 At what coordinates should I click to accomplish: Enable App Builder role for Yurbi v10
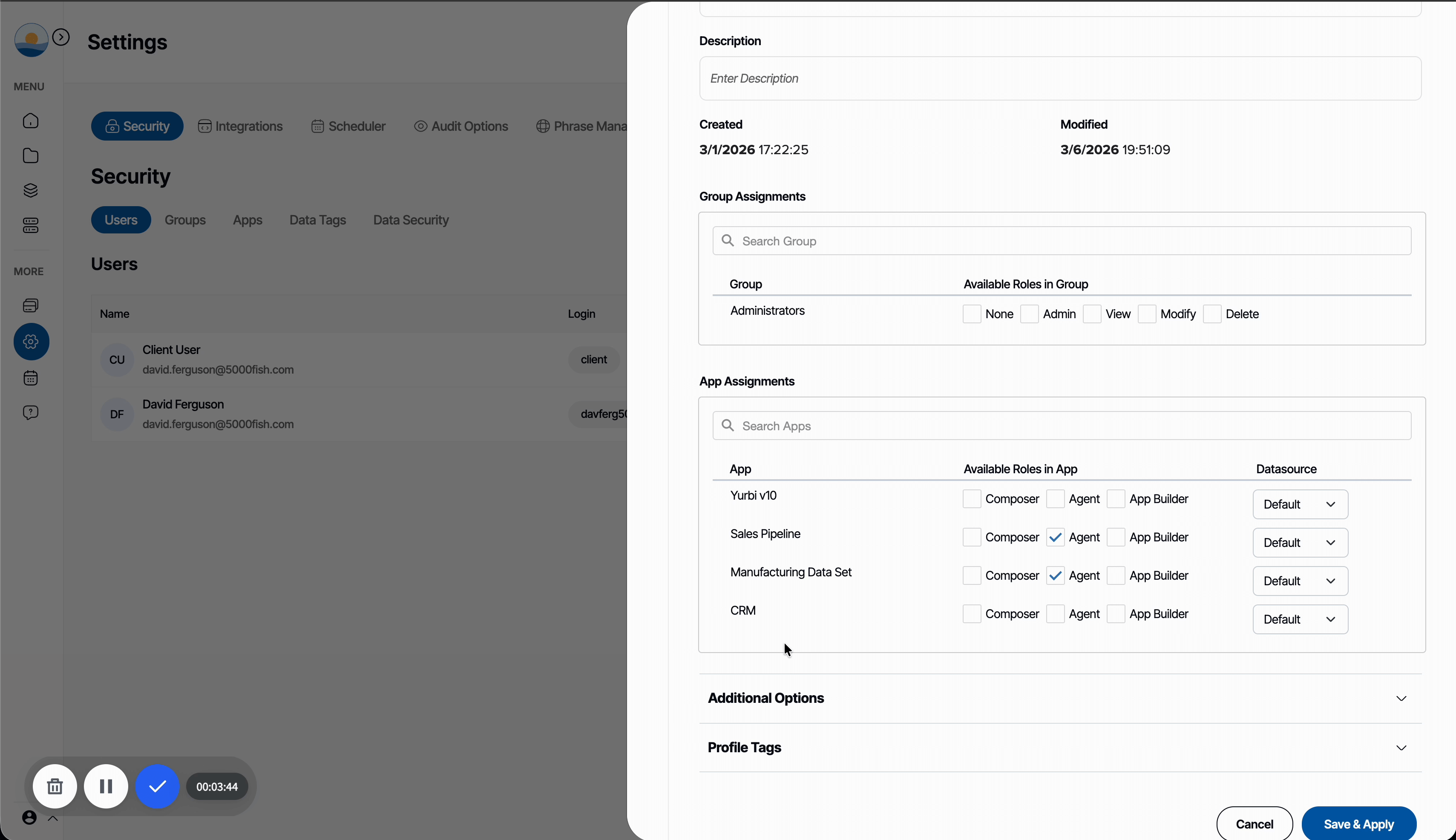click(x=1116, y=498)
